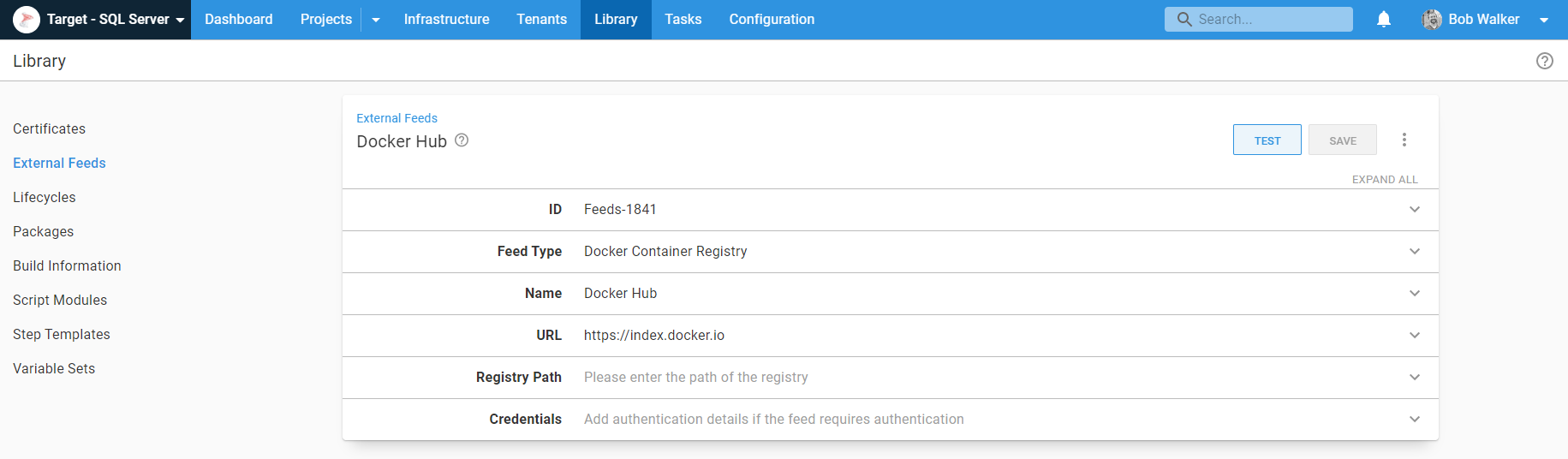Expand the Name row chevron
The height and width of the screenshot is (459, 1568).
pos(1415,293)
